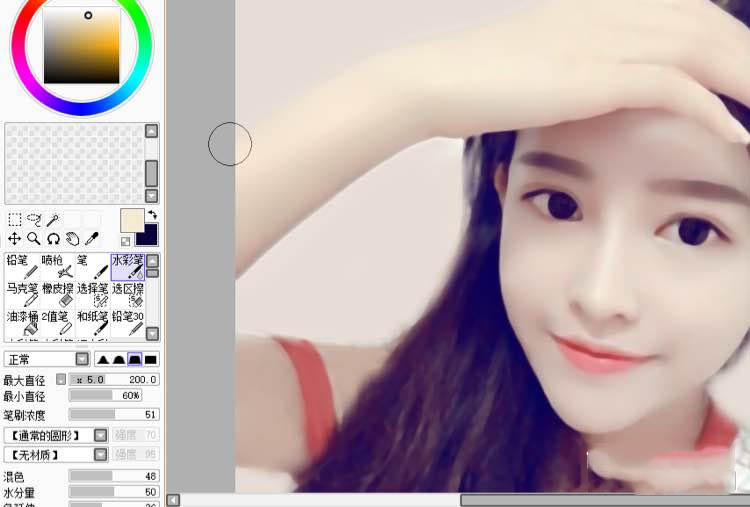
Task: Choose the 和纸笔 washi paper brush
Action: (93, 323)
